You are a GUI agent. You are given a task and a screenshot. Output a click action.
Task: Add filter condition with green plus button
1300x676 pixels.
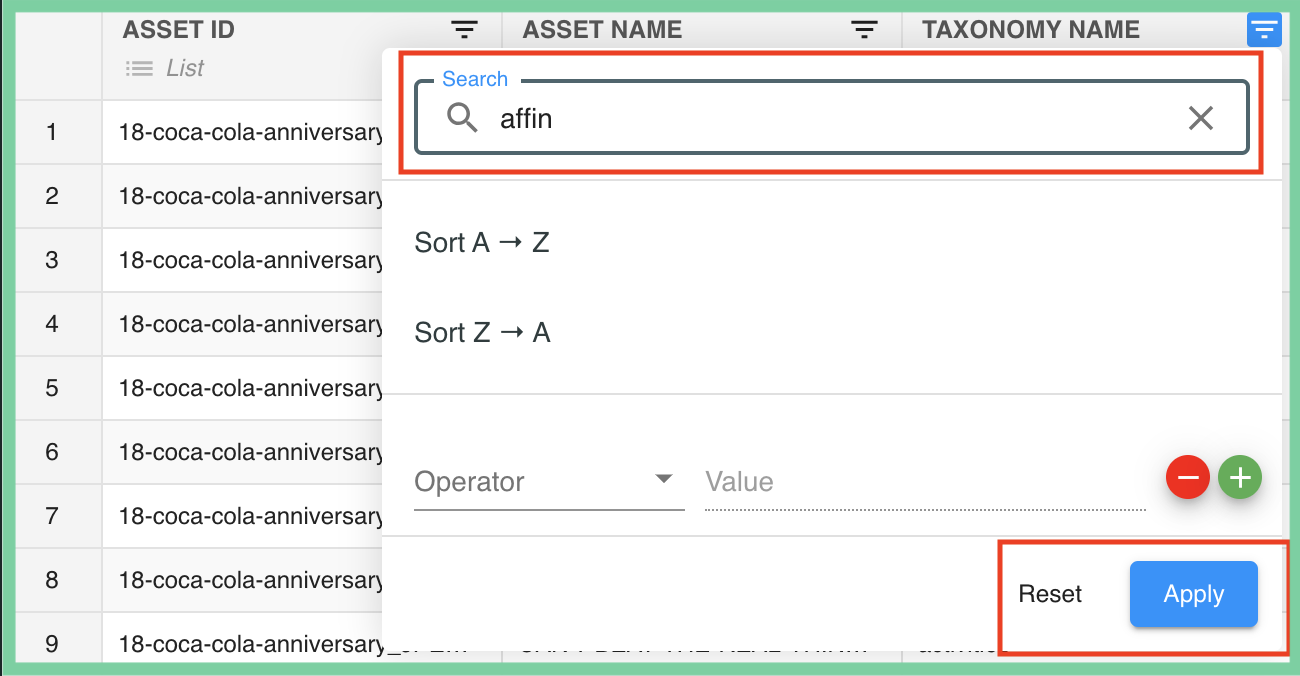point(1240,479)
